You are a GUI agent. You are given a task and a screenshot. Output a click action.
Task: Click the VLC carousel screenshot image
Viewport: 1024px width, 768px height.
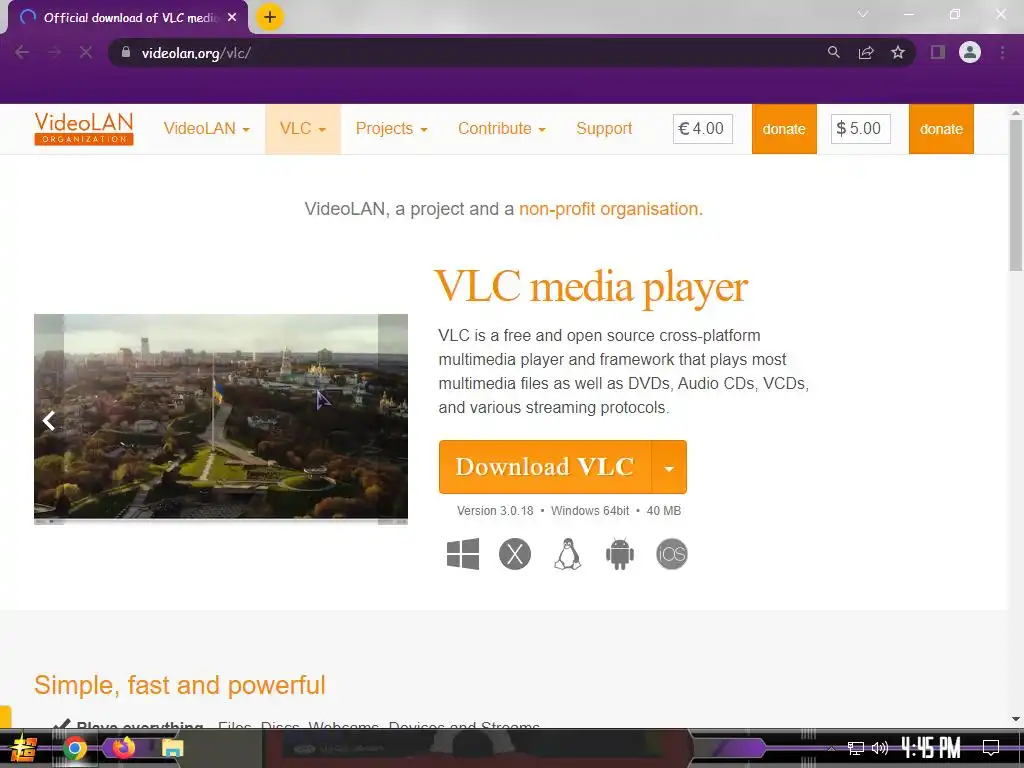[x=221, y=418]
